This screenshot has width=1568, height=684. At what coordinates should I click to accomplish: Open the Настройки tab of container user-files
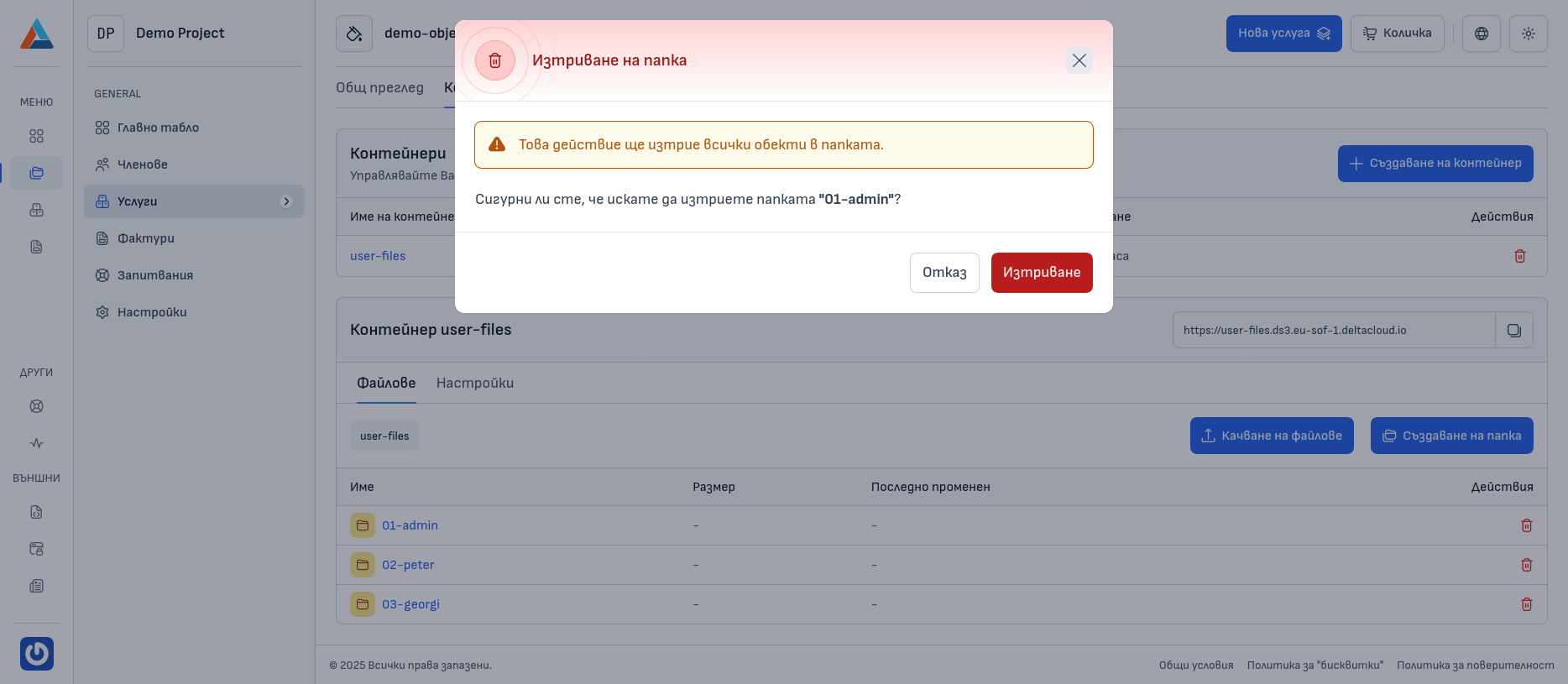point(474,383)
